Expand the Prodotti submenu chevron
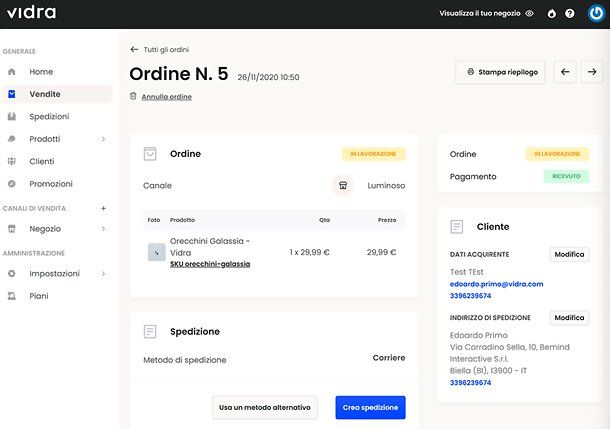 [x=103, y=139]
